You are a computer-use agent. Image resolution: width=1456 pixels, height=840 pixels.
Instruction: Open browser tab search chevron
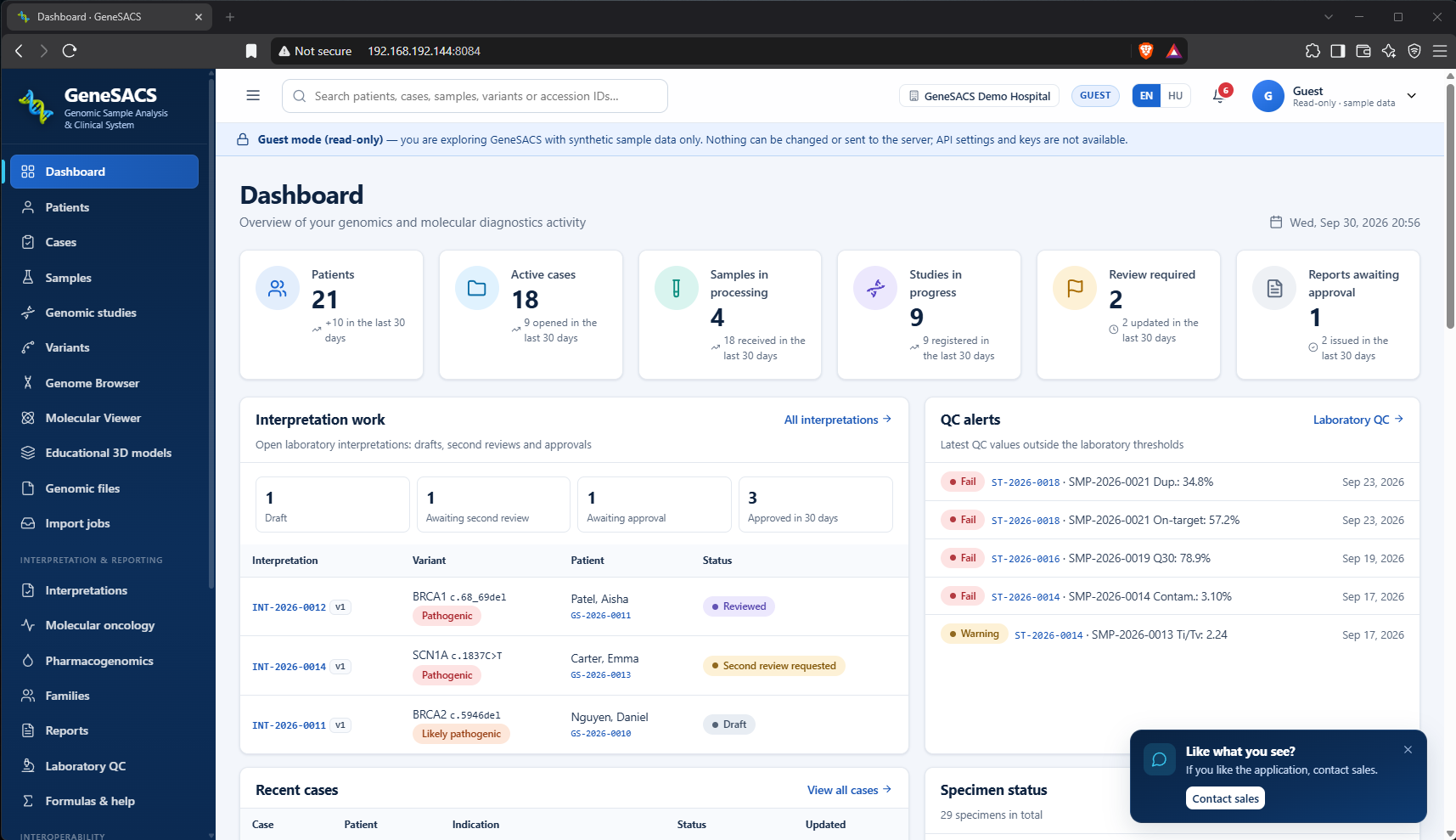[1329, 17]
